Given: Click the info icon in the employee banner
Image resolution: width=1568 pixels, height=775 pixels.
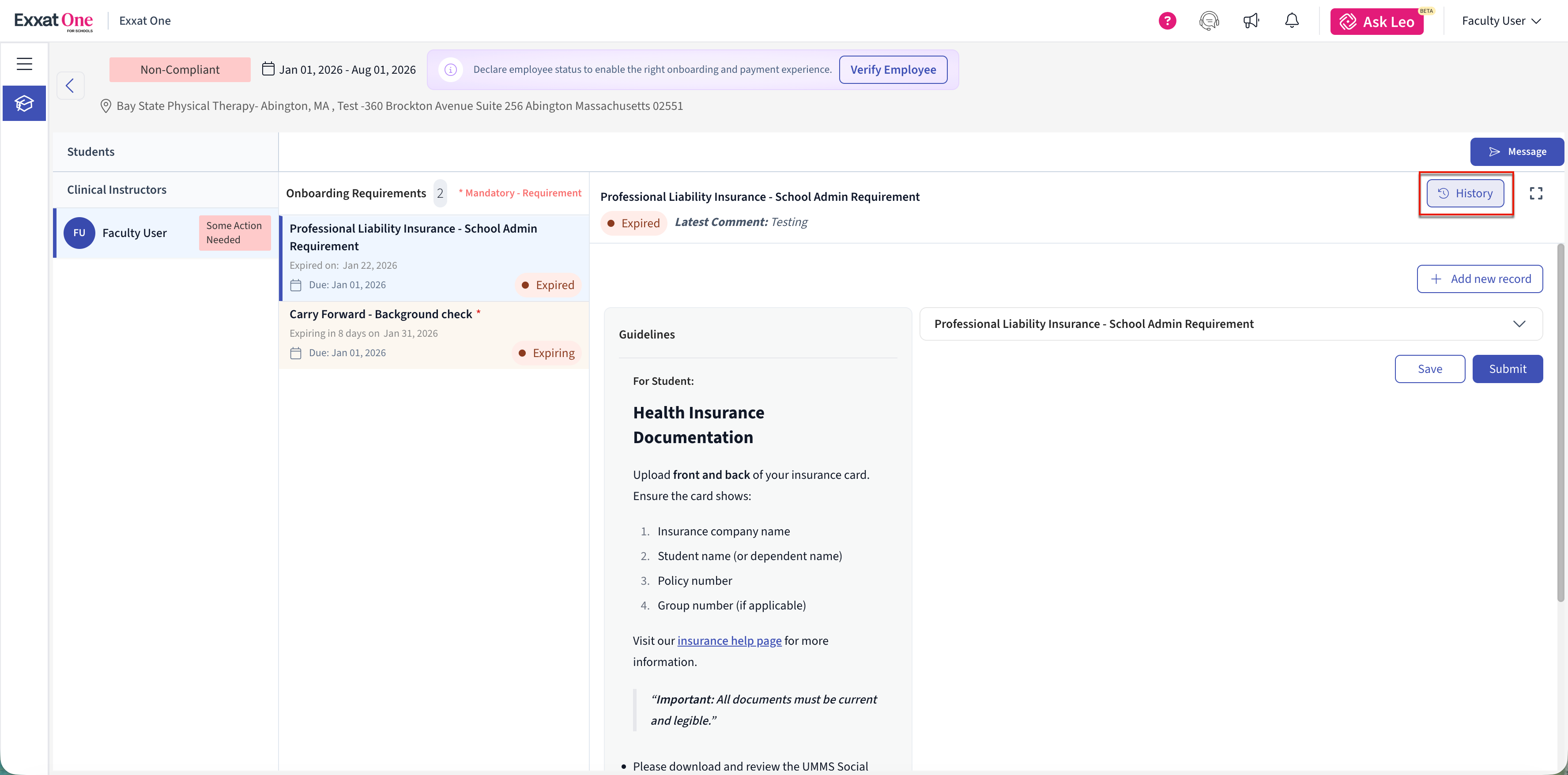Looking at the screenshot, I should (x=450, y=70).
